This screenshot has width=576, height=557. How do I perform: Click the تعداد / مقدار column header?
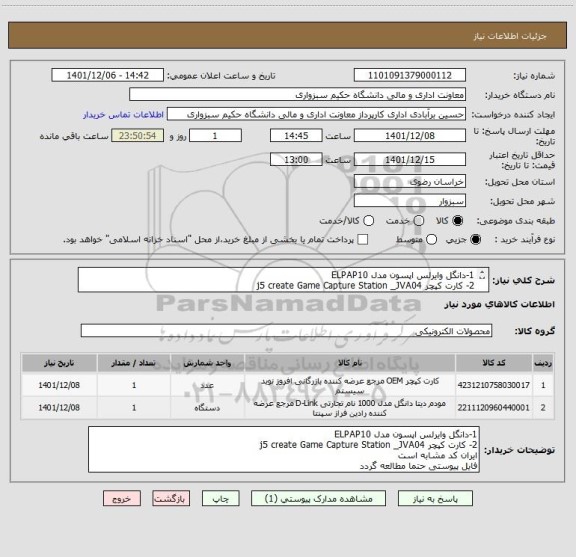point(134,363)
